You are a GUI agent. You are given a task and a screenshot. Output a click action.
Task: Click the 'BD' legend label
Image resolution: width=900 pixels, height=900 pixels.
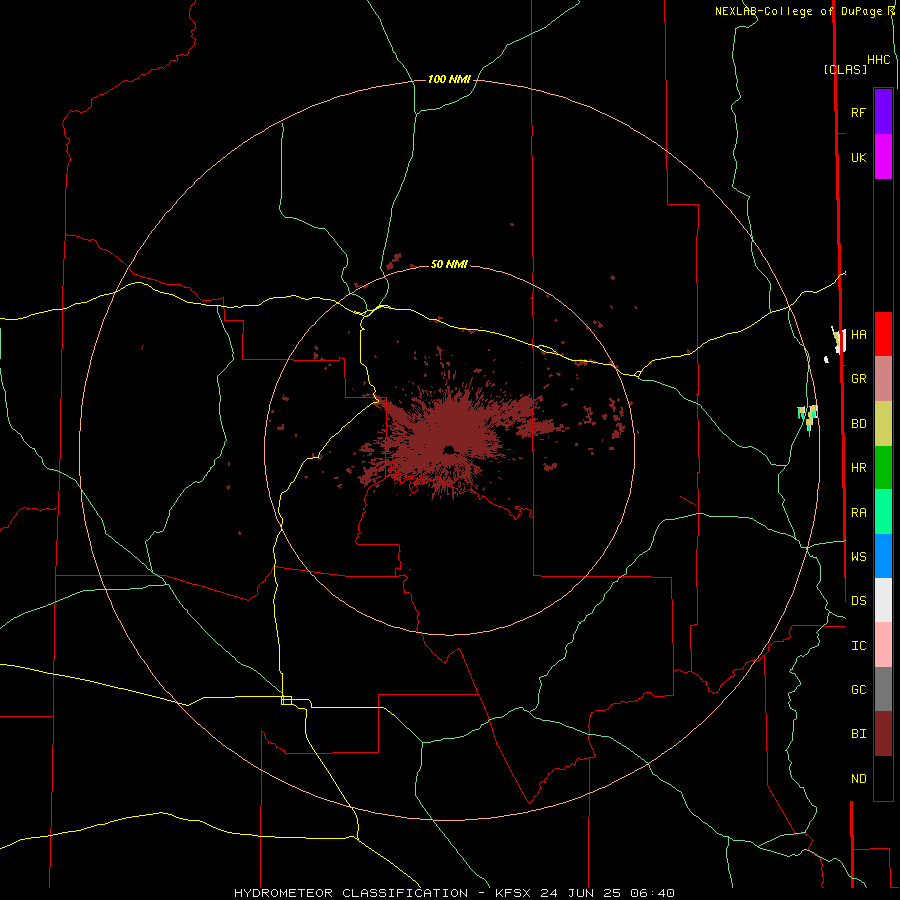859,424
